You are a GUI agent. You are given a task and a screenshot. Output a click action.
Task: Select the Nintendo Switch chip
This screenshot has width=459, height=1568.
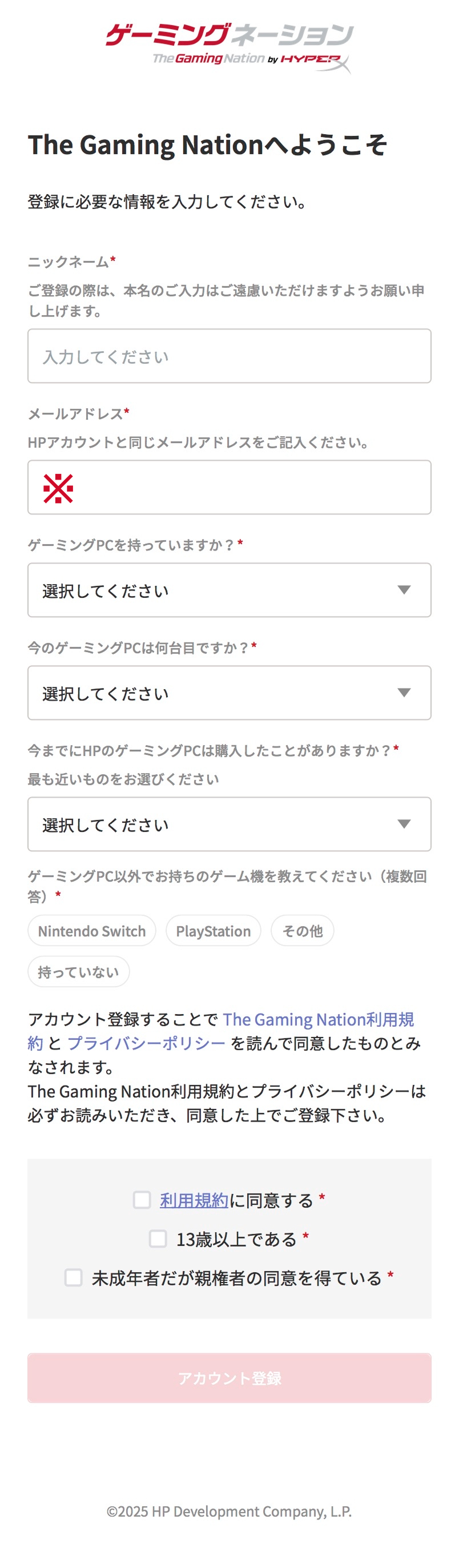pos(92,931)
